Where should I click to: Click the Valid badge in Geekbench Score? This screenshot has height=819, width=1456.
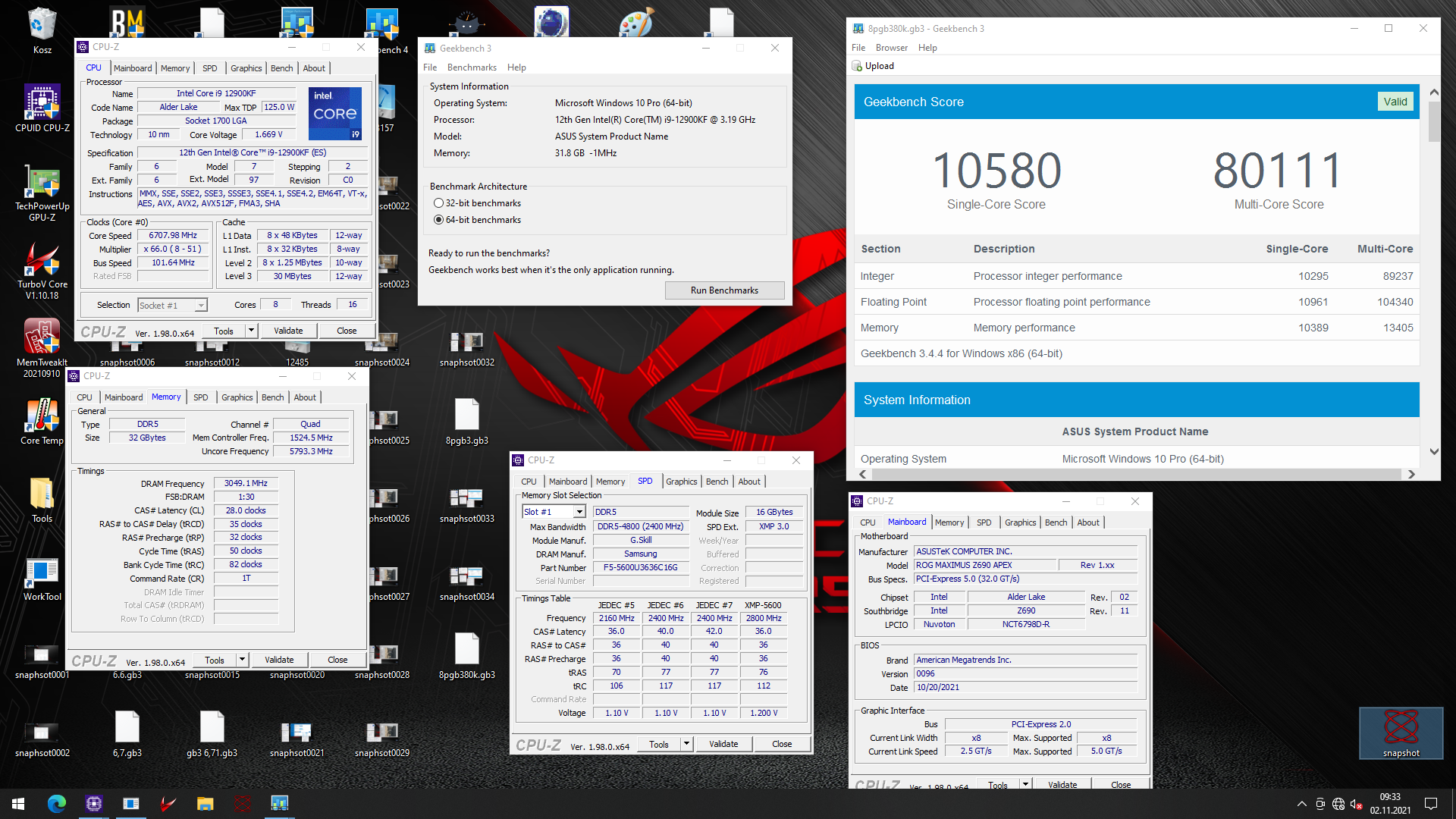(1395, 102)
